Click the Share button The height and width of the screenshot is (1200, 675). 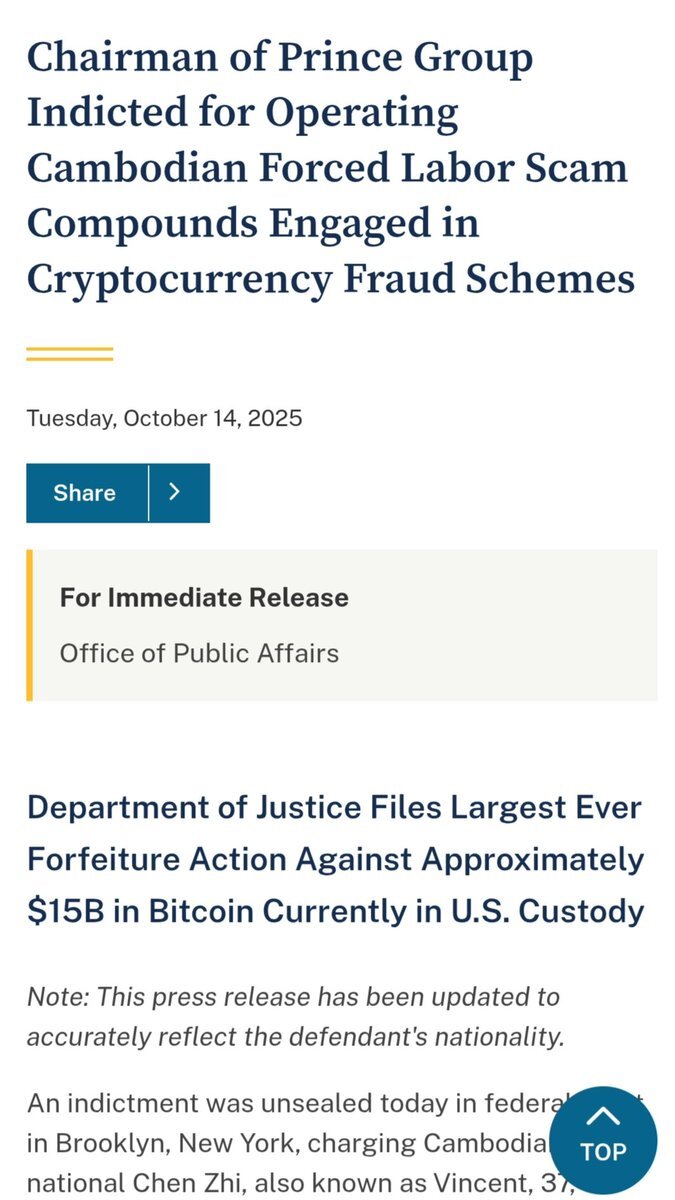(85, 493)
